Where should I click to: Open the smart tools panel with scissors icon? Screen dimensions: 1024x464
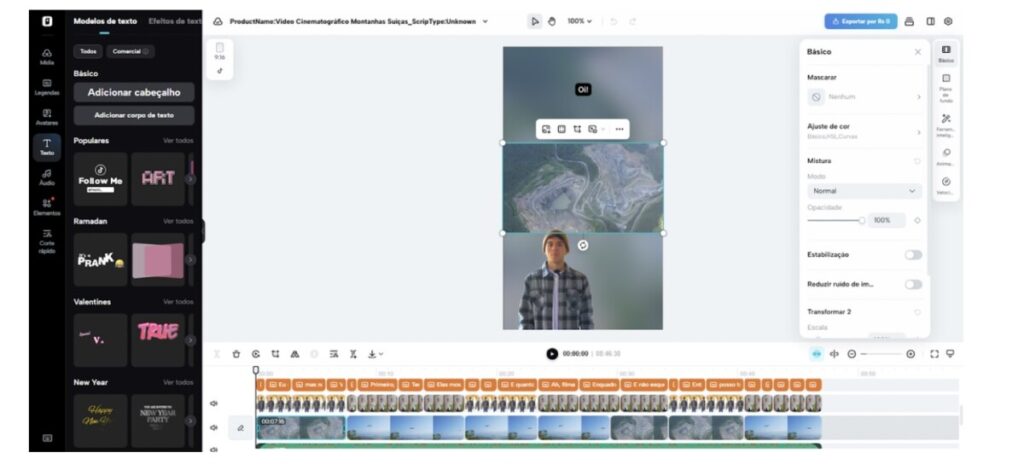point(946,123)
